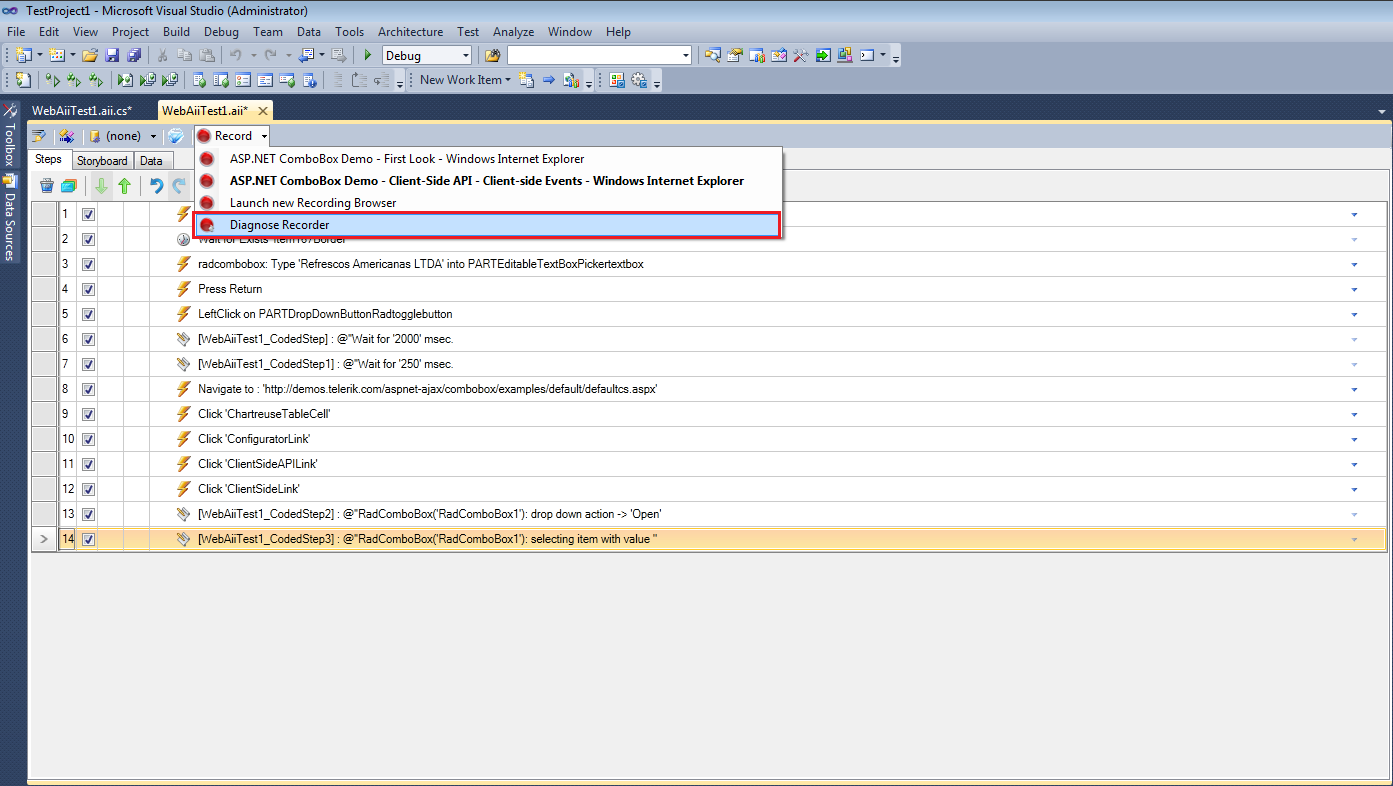
Task: Click the New Project toolbar icon
Action: (22, 55)
